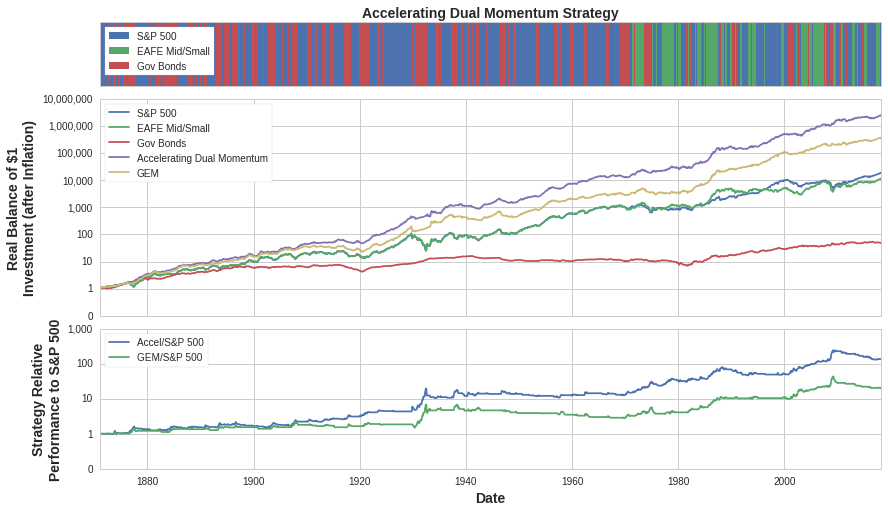This screenshot has width=888, height=512.
Task: Select the Accel/S&P 500 legend entry
Action: [x=170, y=342]
